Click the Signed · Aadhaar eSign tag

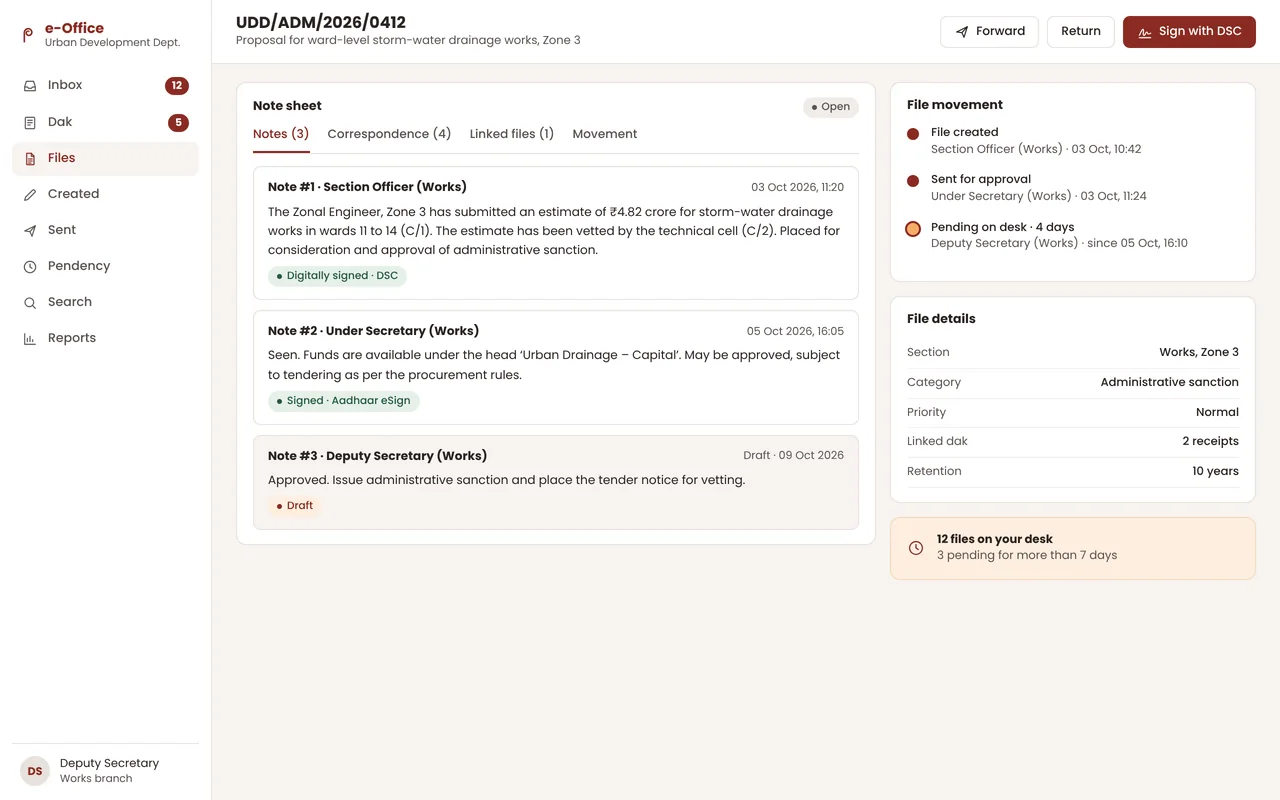(x=344, y=401)
